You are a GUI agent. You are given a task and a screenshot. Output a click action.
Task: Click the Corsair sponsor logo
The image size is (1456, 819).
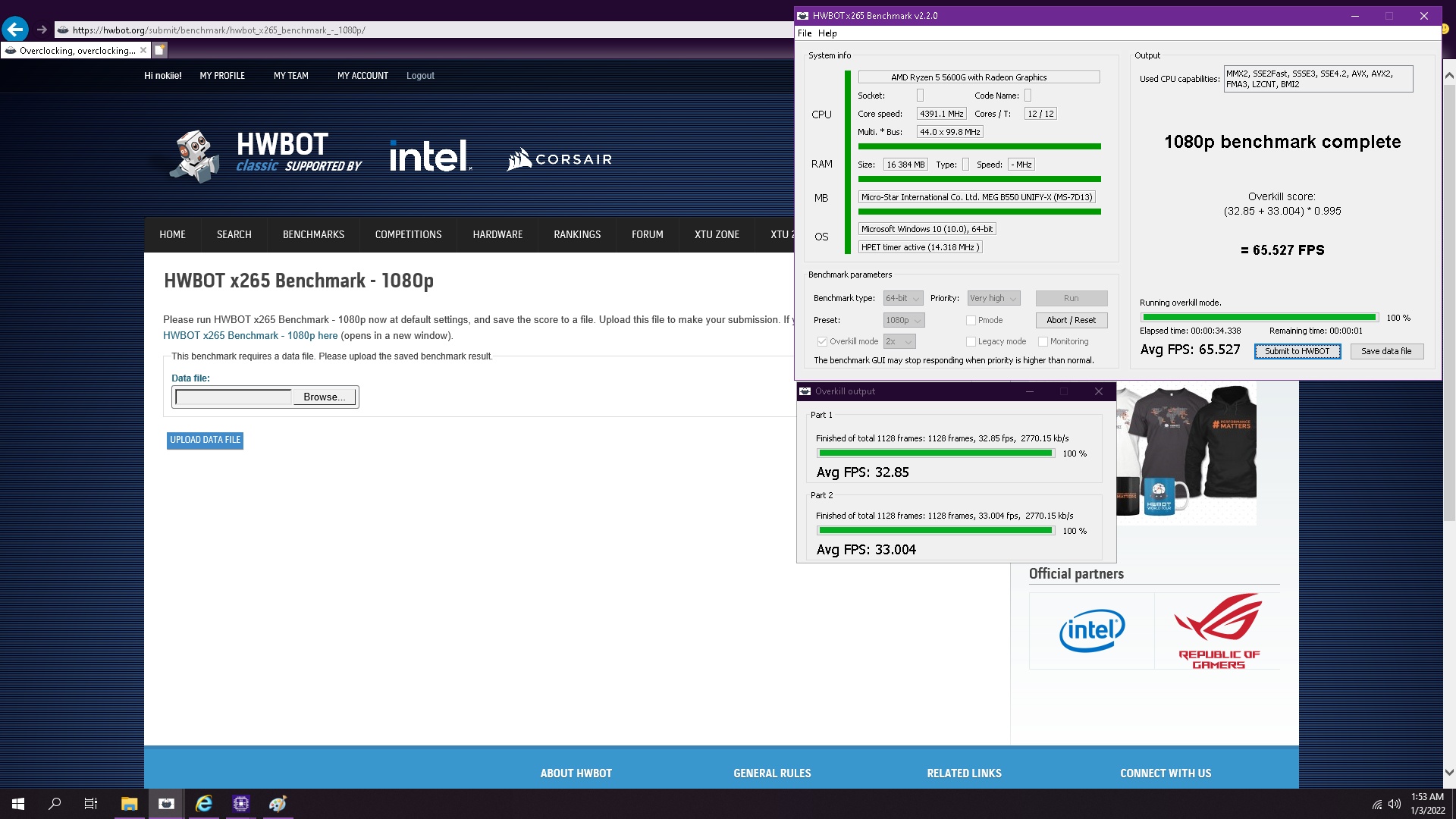560,159
